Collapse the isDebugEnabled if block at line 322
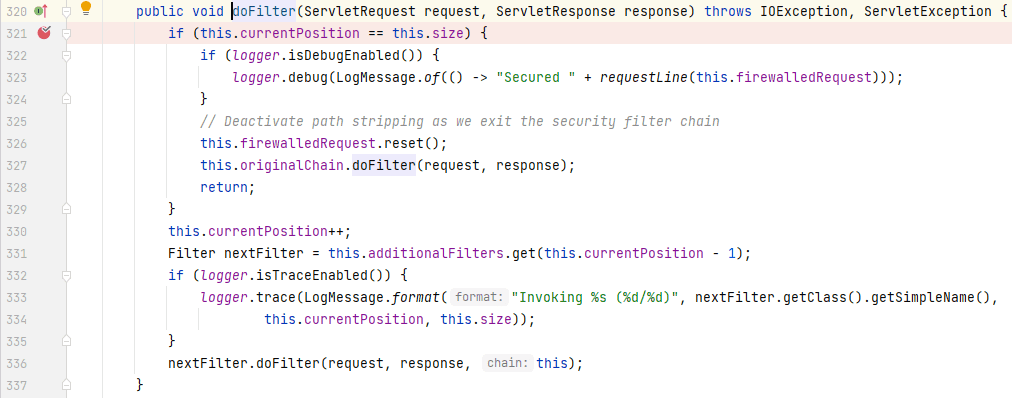This screenshot has height=398, width=1012. point(66,55)
